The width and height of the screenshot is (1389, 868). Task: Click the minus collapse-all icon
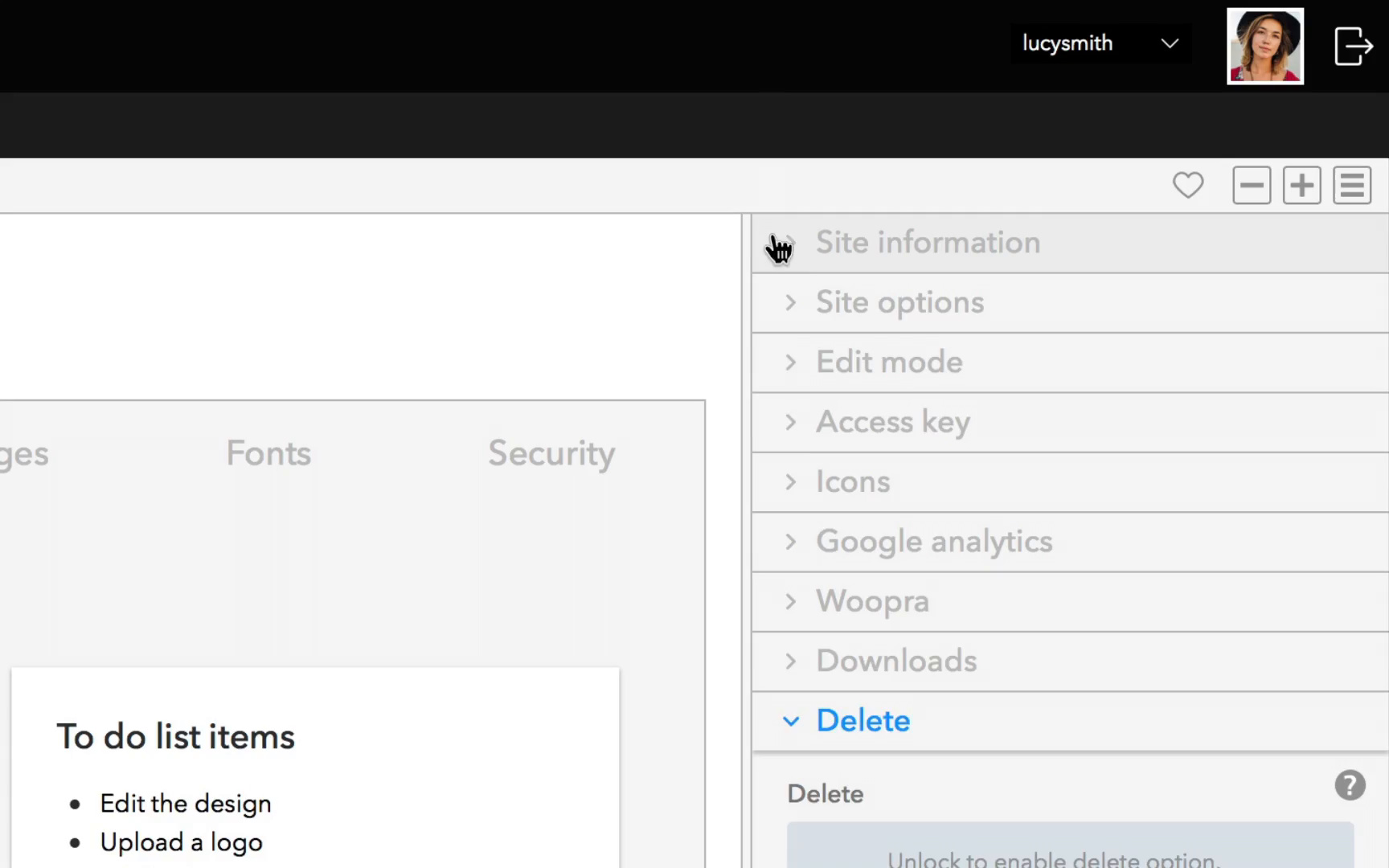coord(1252,186)
